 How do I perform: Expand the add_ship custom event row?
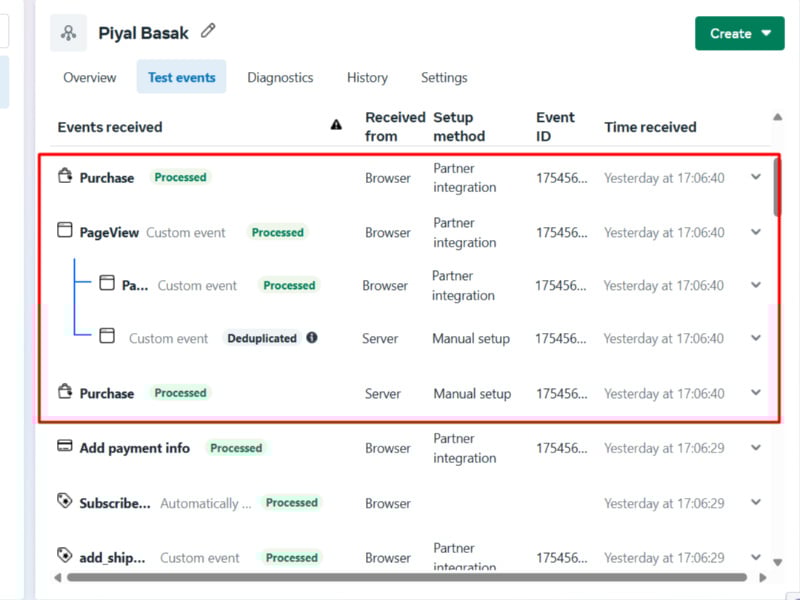(x=757, y=557)
